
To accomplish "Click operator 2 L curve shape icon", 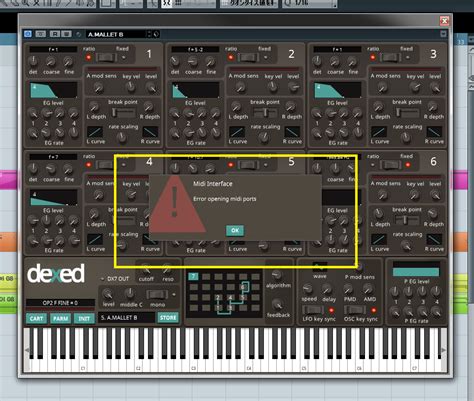I will (x=237, y=132).
